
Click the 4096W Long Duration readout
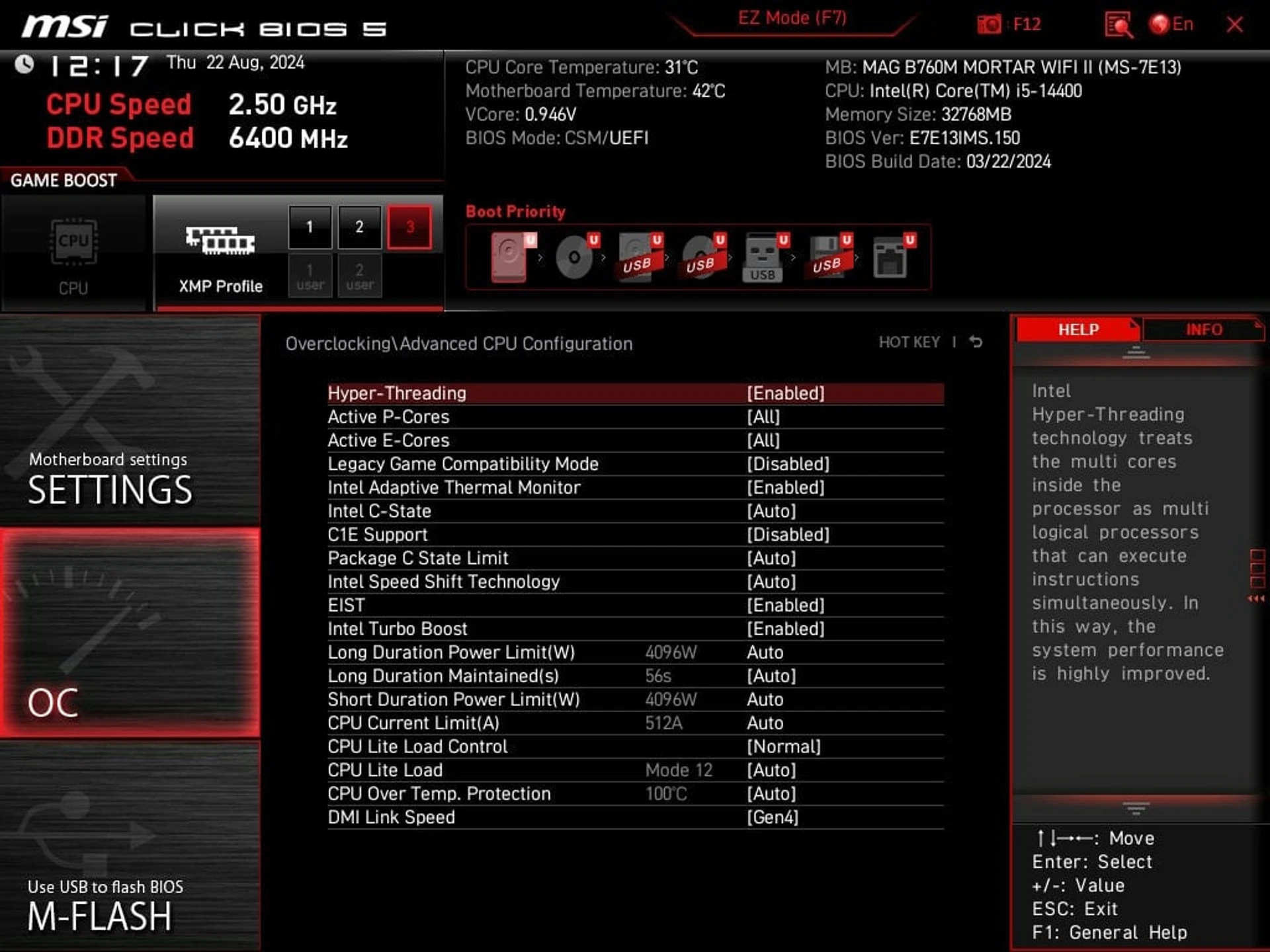pos(671,653)
